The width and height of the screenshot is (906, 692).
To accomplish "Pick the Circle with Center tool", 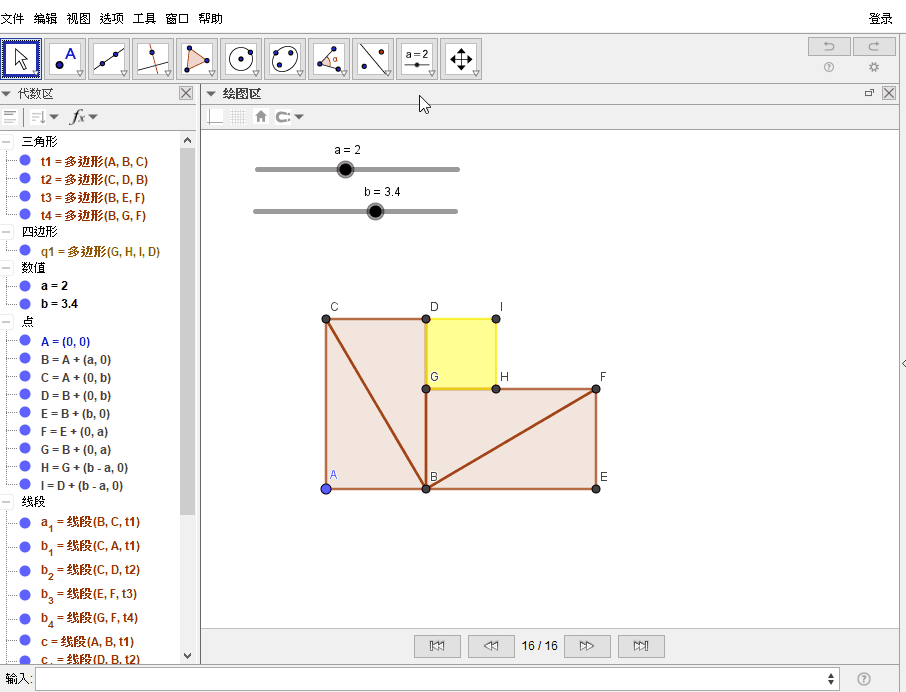I will click(241, 59).
